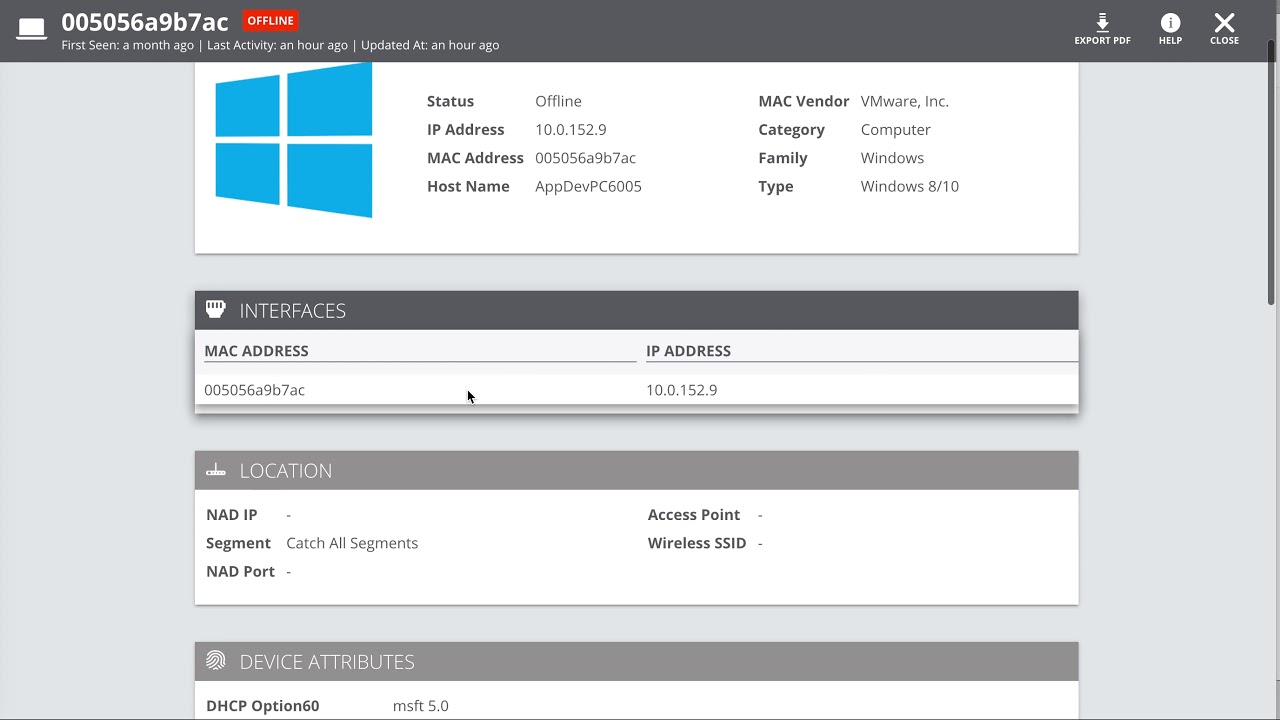
Task: Open the Help info icon
Action: point(1170,23)
